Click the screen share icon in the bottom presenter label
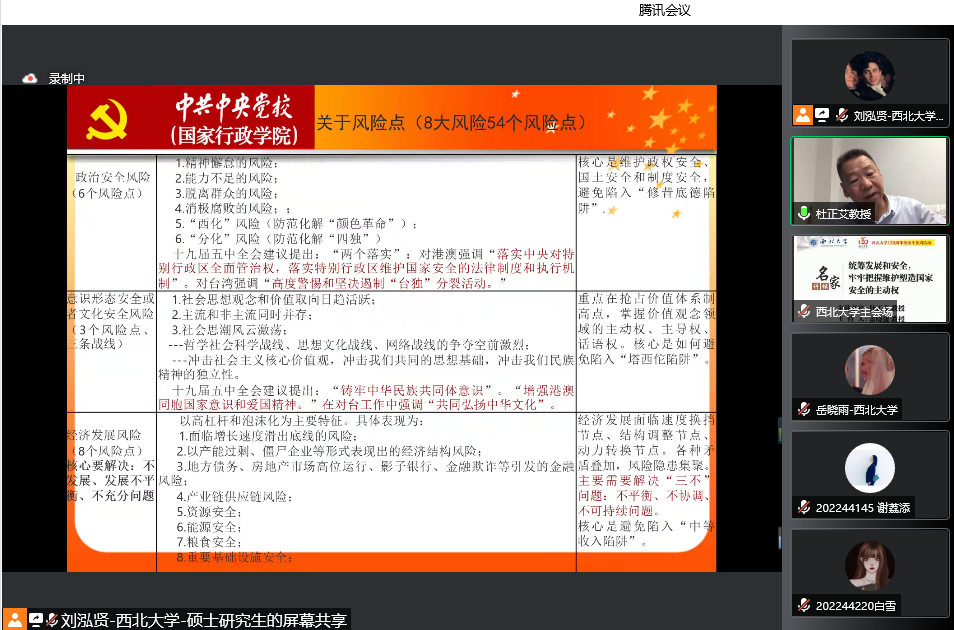The height and width of the screenshot is (630, 954). pyautogui.click(x=35, y=620)
